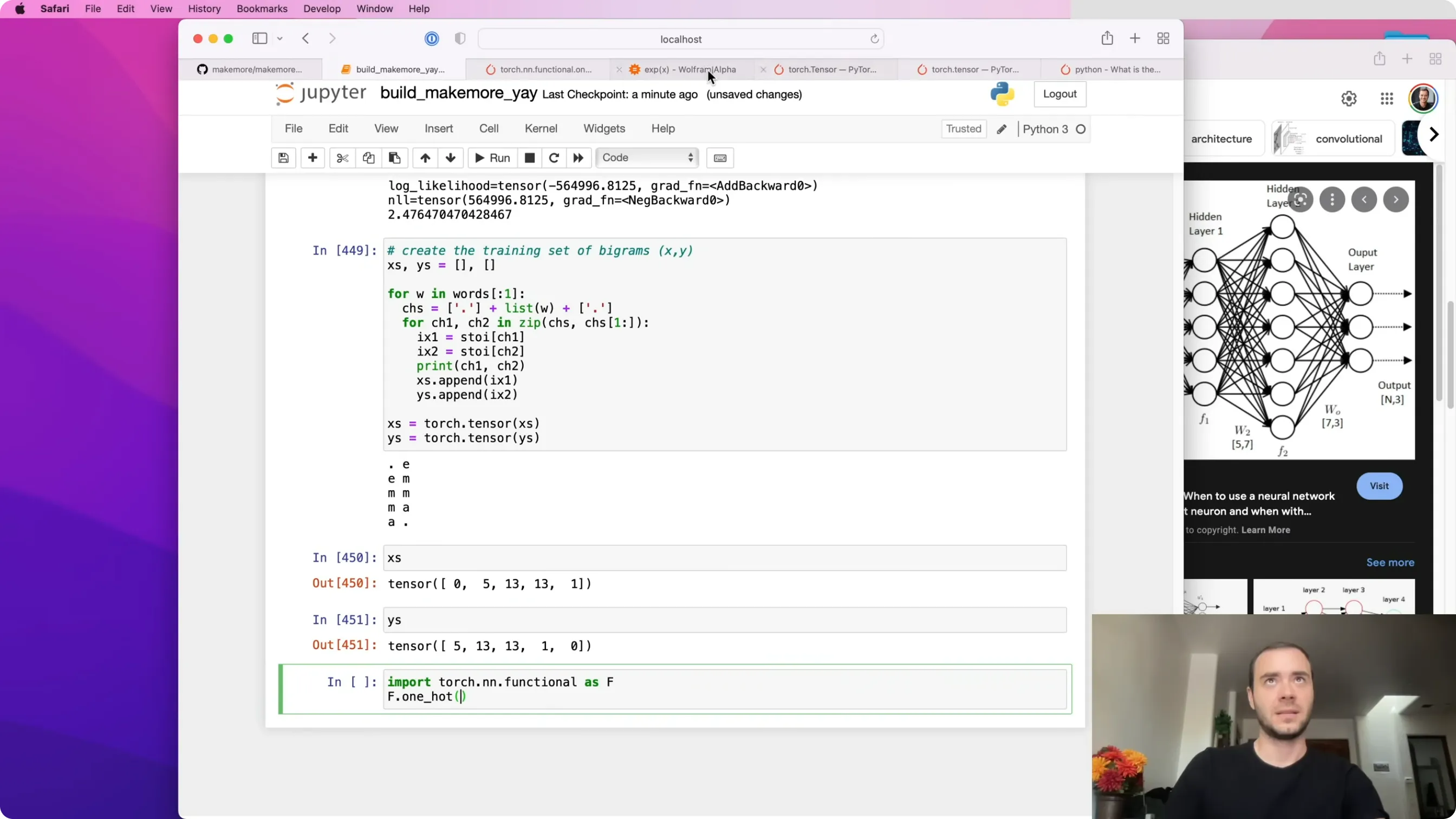
Task: Move selected cell down arrow
Action: pyautogui.click(x=451, y=158)
